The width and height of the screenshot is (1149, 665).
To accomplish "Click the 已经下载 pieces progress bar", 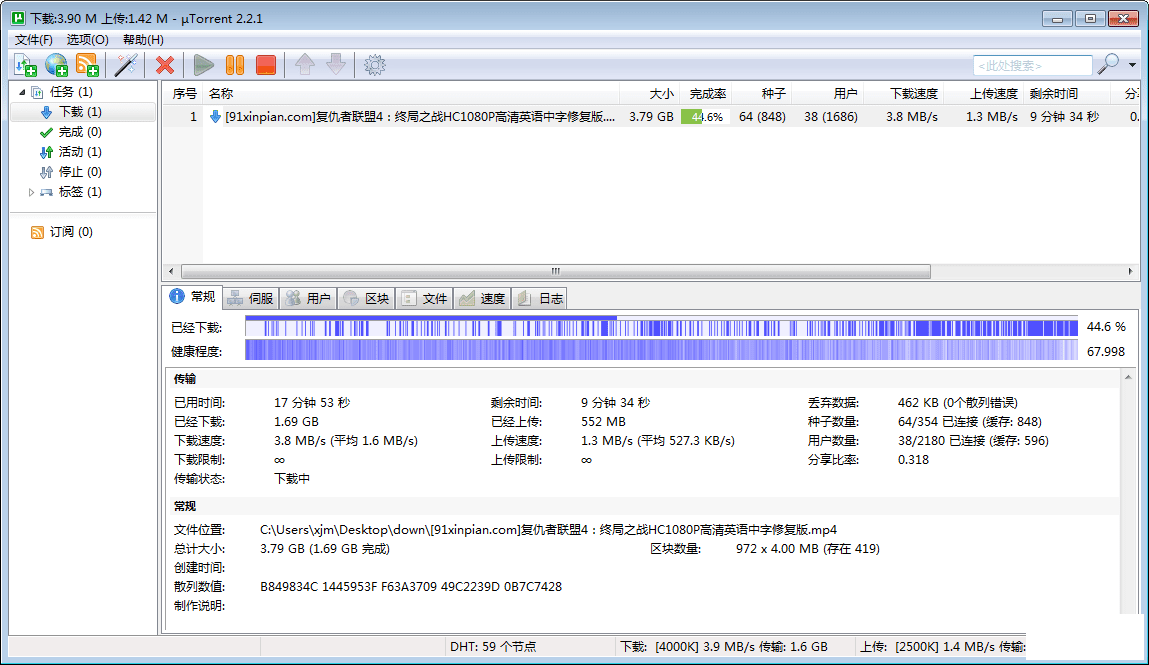I will click(x=661, y=327).
